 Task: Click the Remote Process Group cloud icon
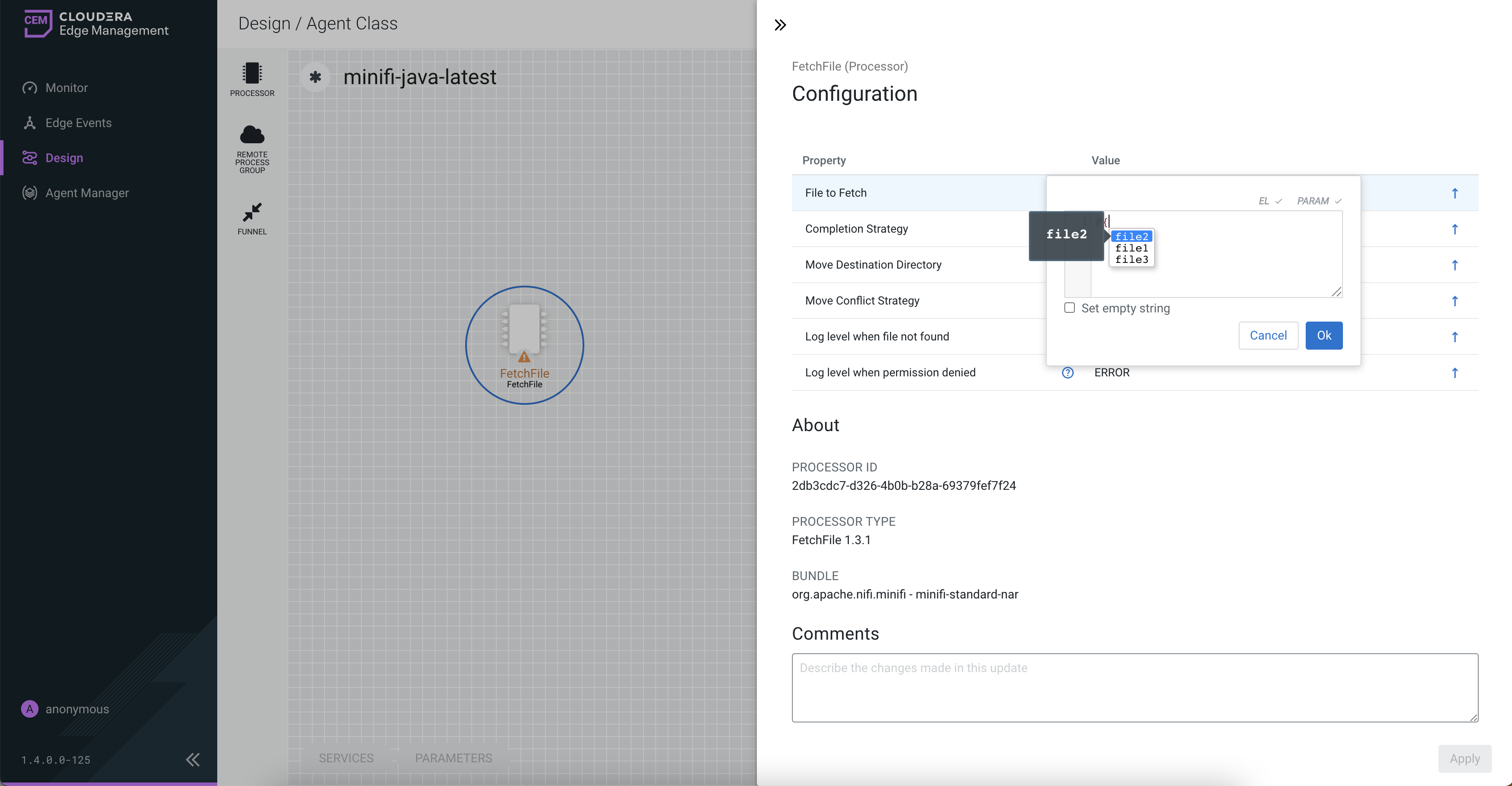point(252,135)
